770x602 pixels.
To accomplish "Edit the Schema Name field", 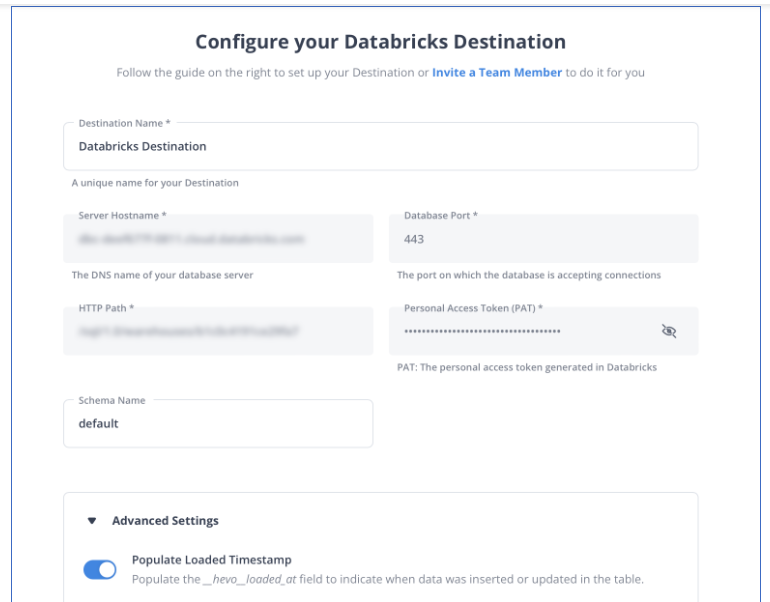I will 218,423.
